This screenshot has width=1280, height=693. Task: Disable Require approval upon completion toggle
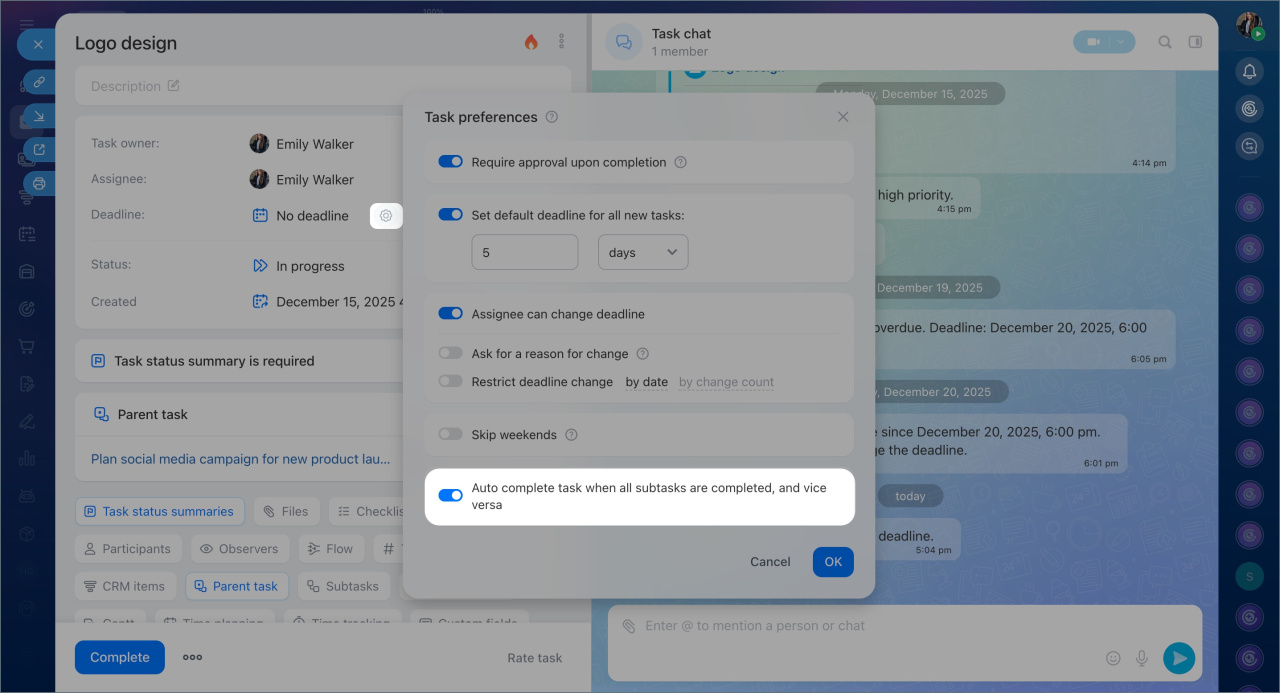pyautogui.click(x=451, y=162)
